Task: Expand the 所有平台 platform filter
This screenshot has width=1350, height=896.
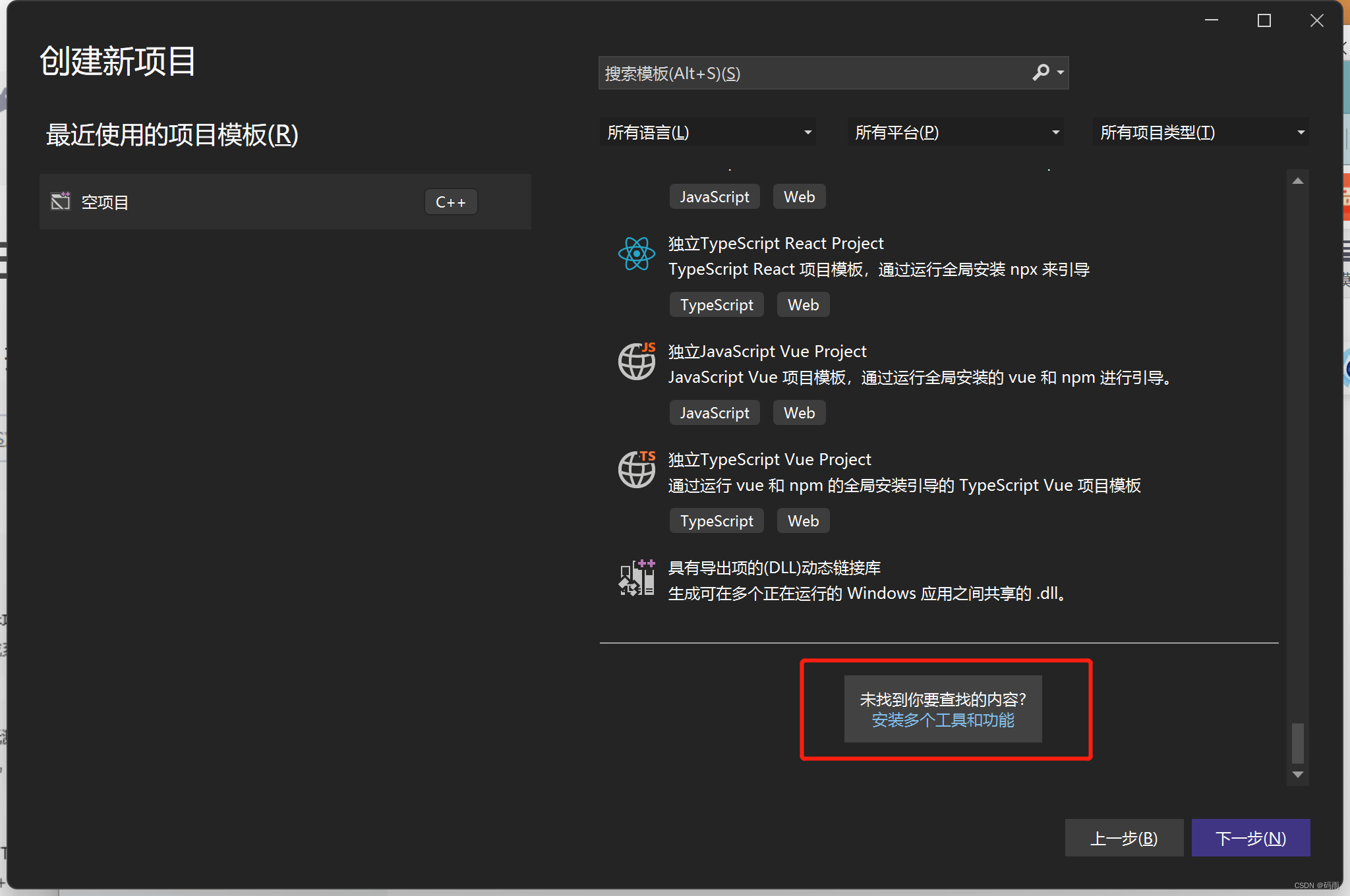Action: 956,132
